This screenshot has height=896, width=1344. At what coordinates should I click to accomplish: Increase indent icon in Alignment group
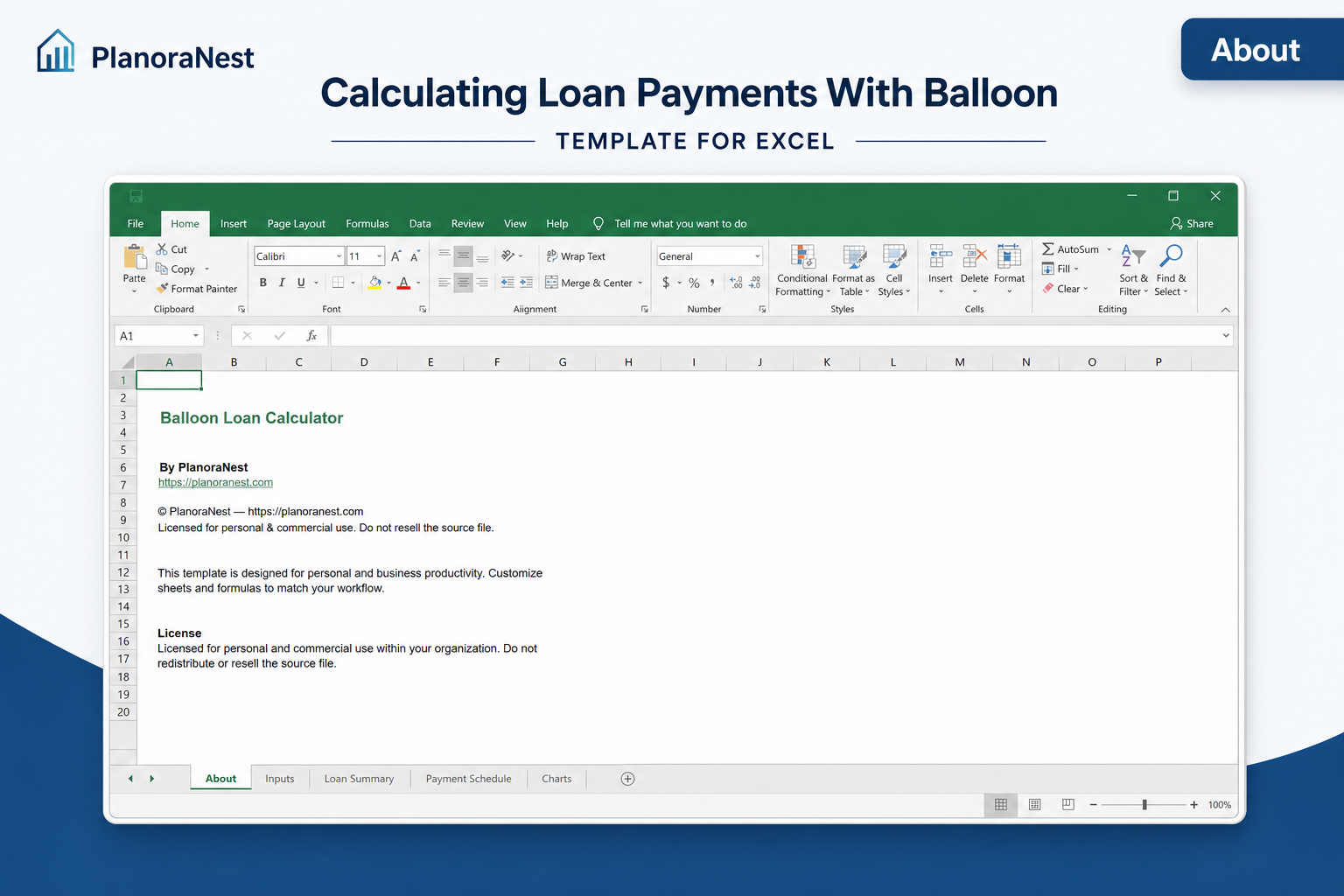pos(526,283)
